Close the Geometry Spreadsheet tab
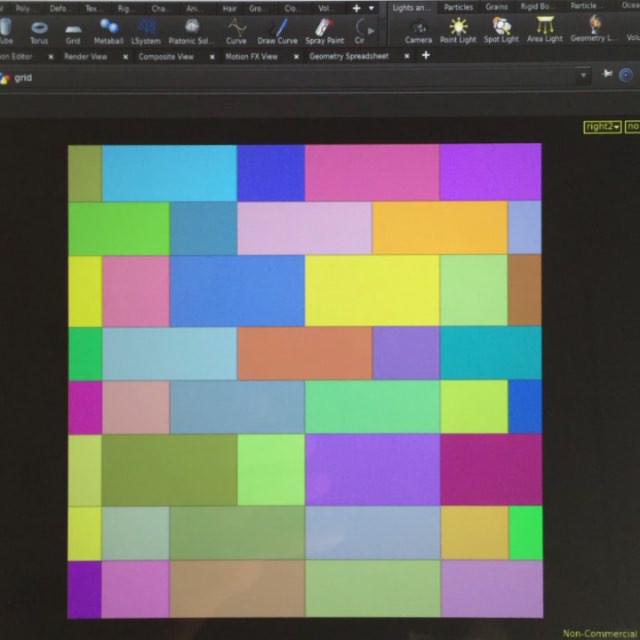 coord(408,57)
